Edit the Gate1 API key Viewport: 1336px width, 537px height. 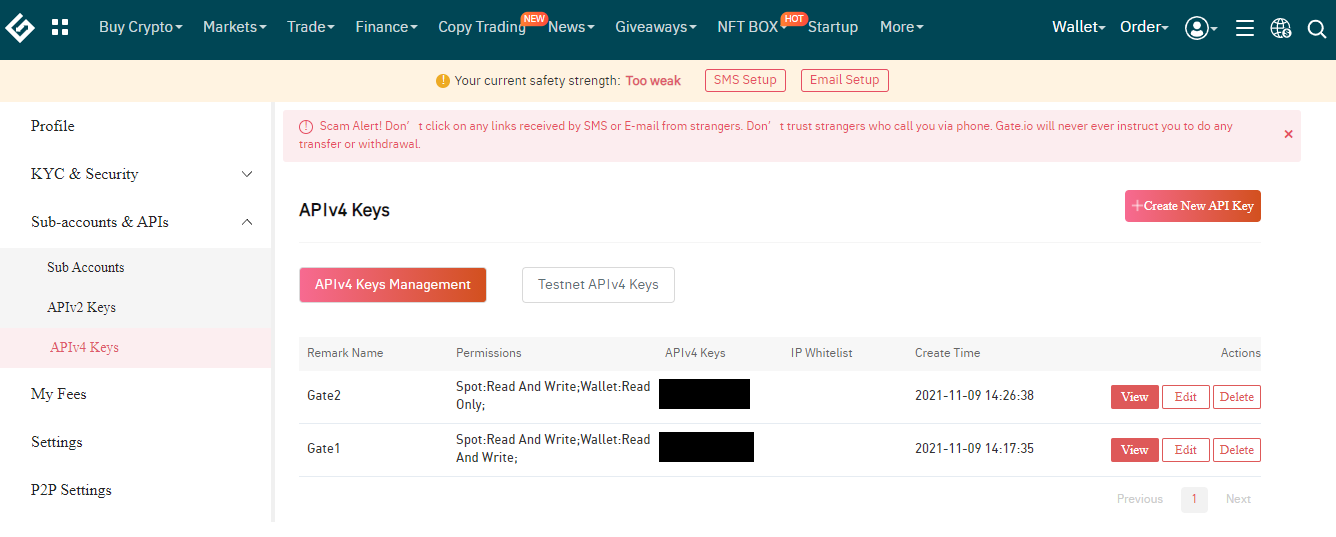(x=1186, y=450)
